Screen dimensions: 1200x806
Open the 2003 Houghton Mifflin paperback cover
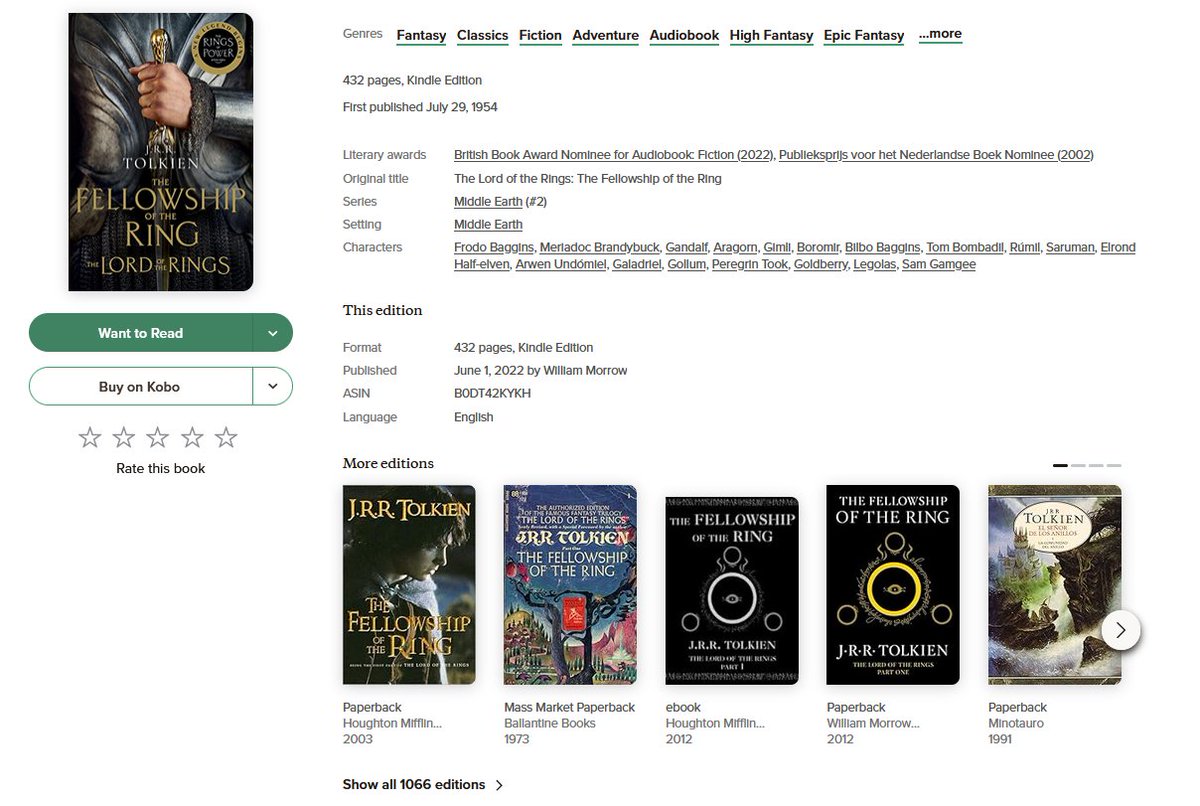pos(409,585)
